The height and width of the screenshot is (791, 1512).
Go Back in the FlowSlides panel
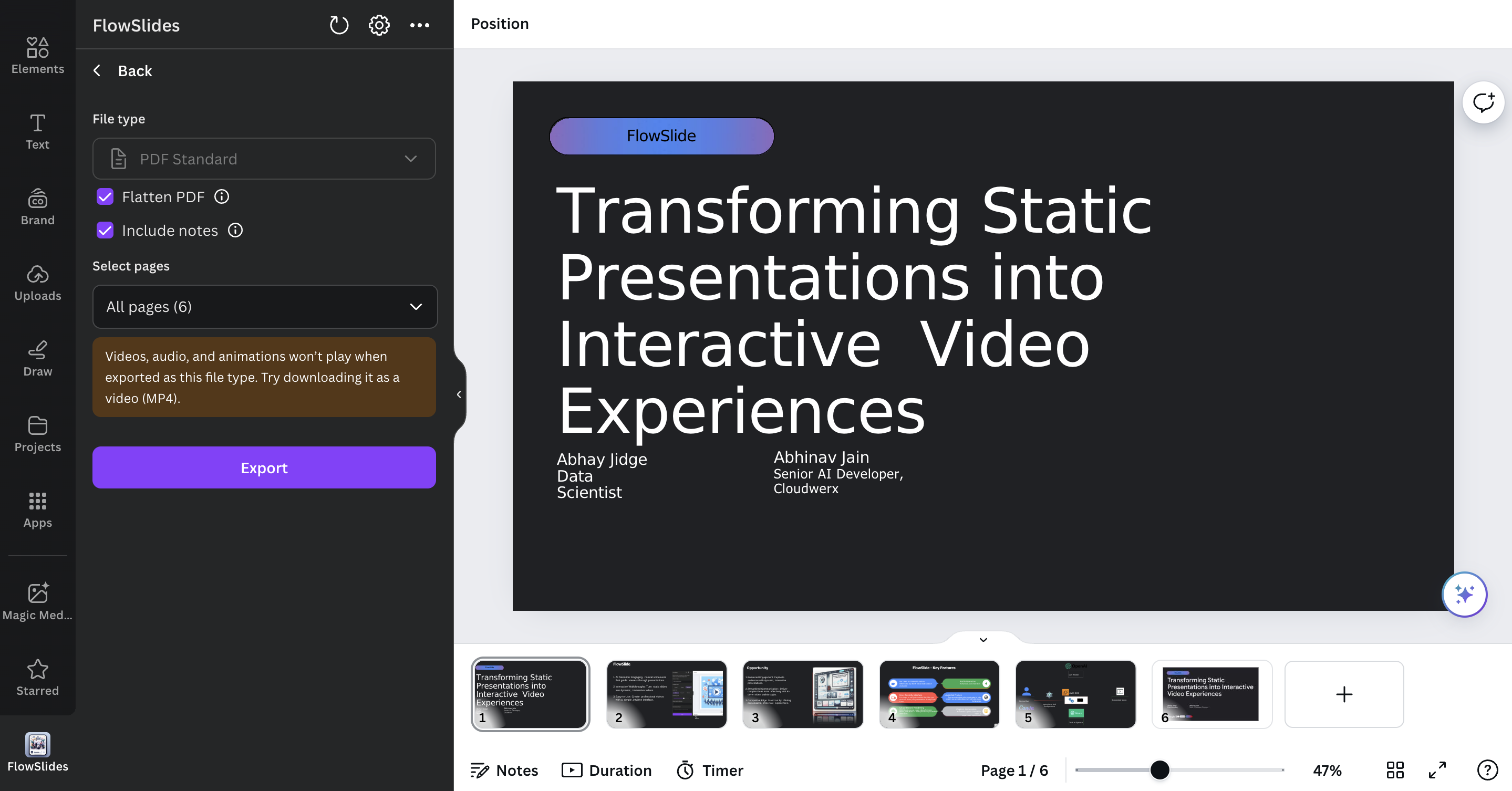[x=123, y=70]
